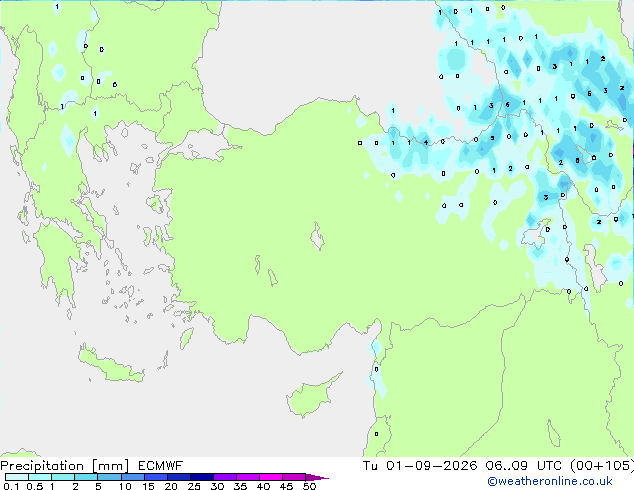The height and width of the screenshot is (490, 634).
Task: Click the Lake Tuz outline in central Turkey
Action: click(317, 237)
